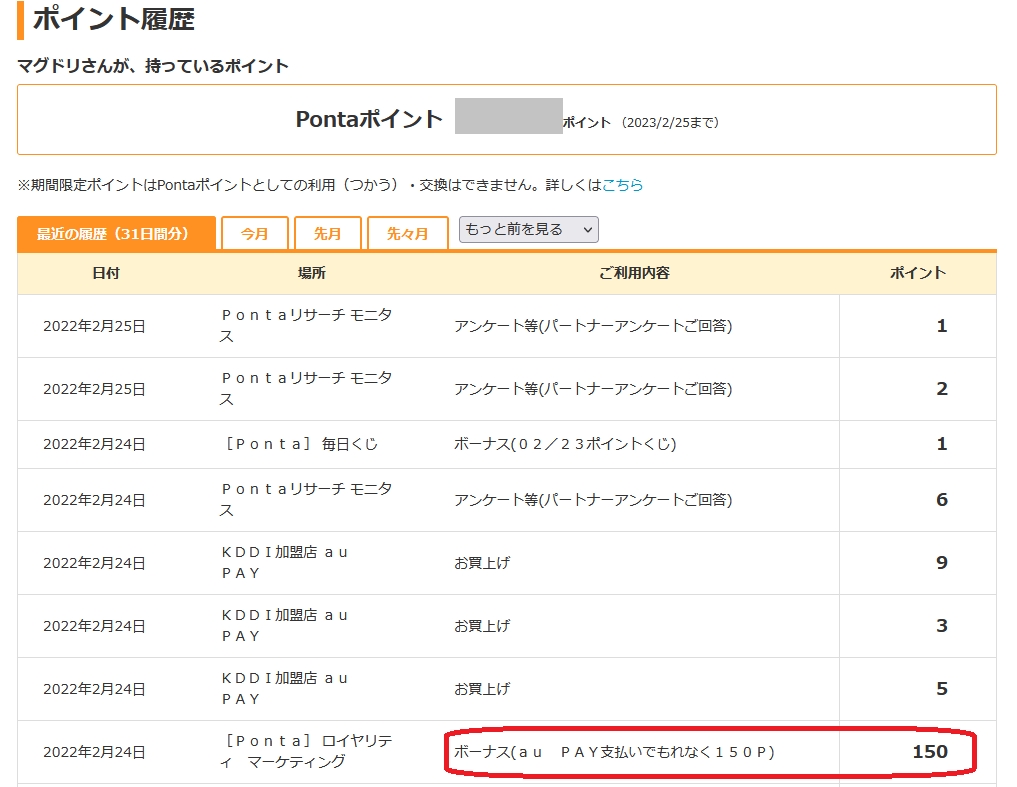The image size is (1017, 787).
Task: Click the 2022年2月25日 date in the 2-point row
Action: (x=94, y=389)
